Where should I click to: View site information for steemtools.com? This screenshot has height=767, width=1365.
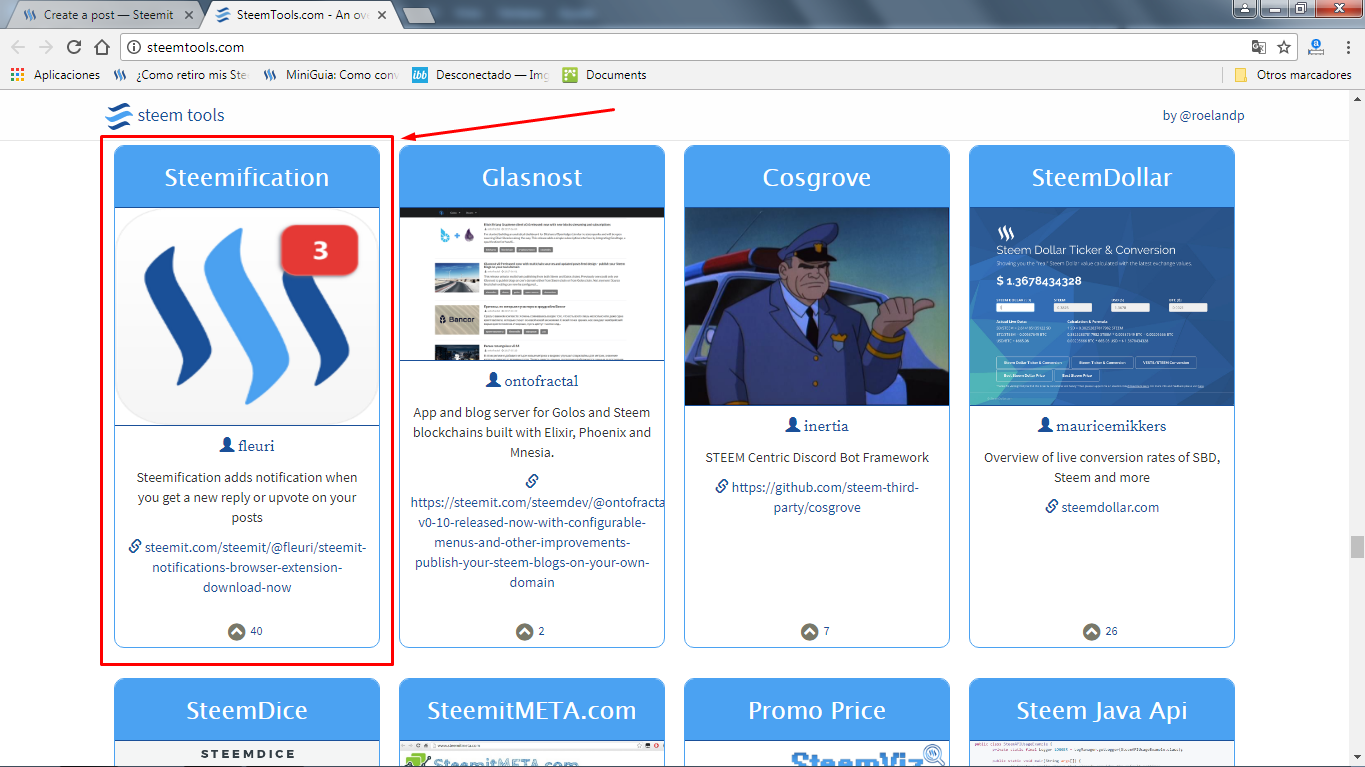pos(135,47)
